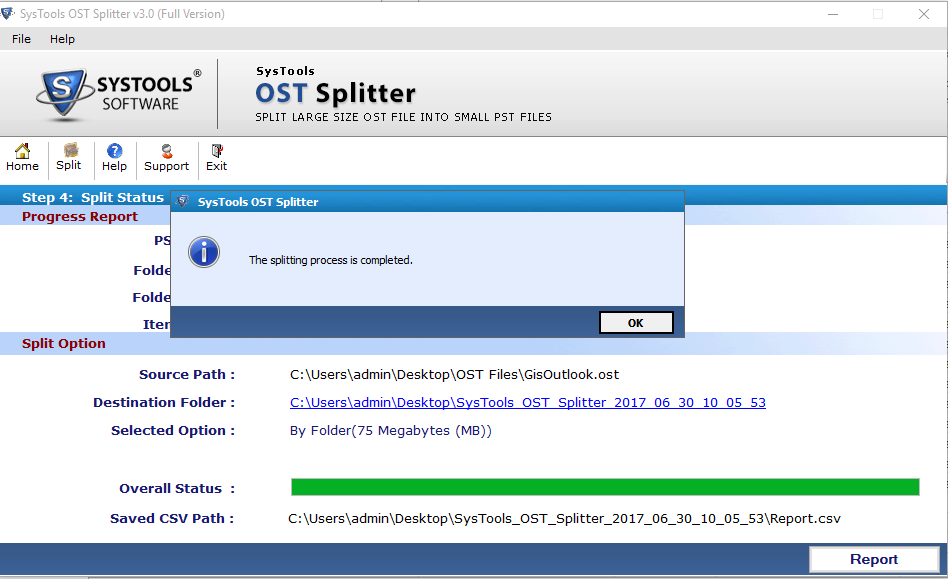Click the 'Source Path :' label
The height and width of the screenshot is (579, 948).
coord(187,375)
